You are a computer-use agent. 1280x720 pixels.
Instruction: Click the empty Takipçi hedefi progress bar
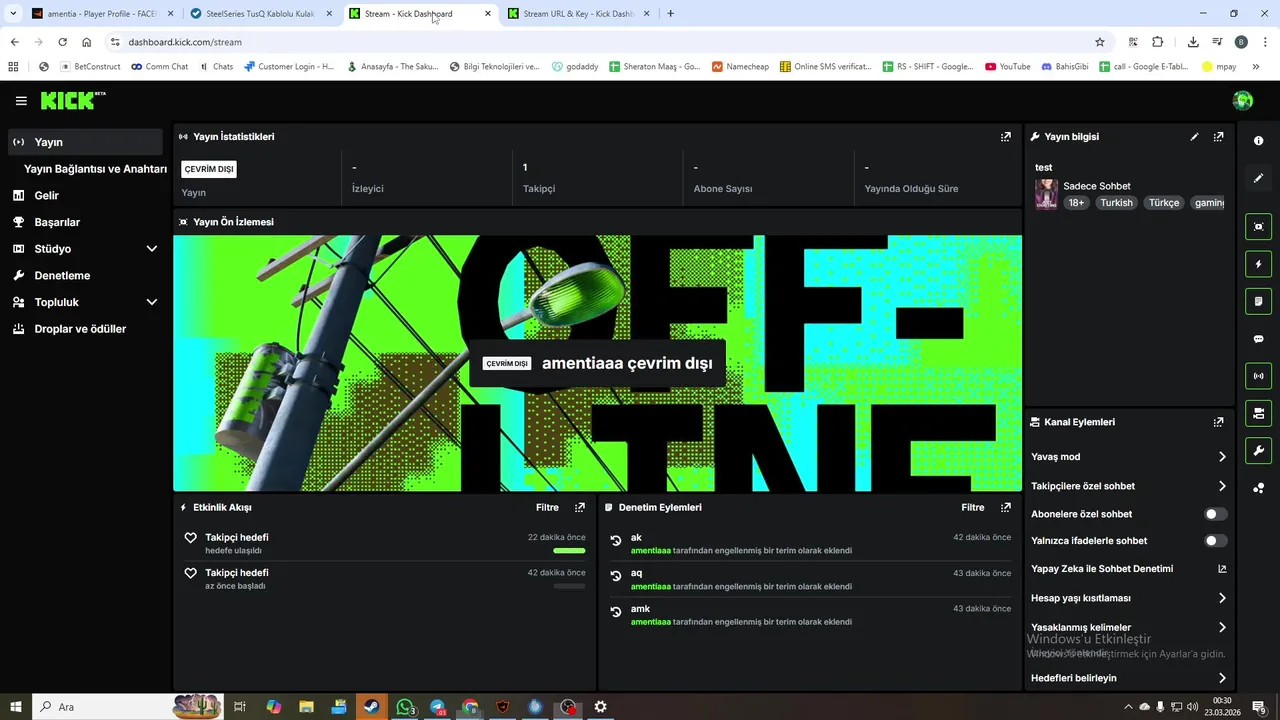point(569,586)
